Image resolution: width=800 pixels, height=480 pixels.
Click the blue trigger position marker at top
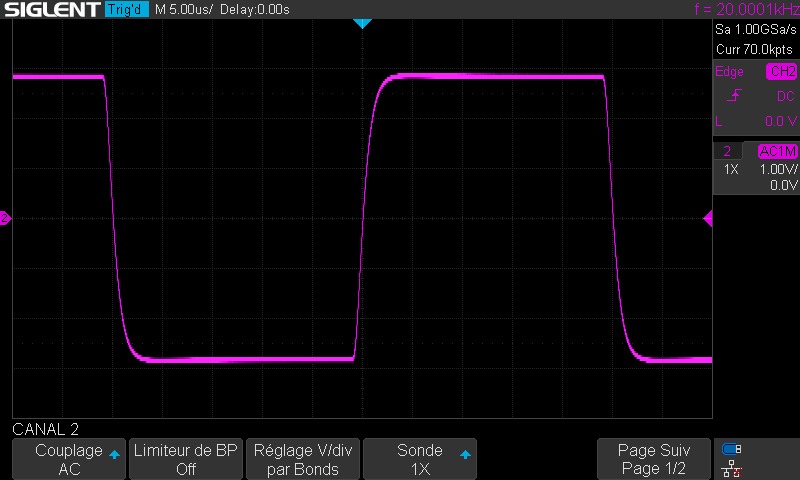click(x=362, y=23)
